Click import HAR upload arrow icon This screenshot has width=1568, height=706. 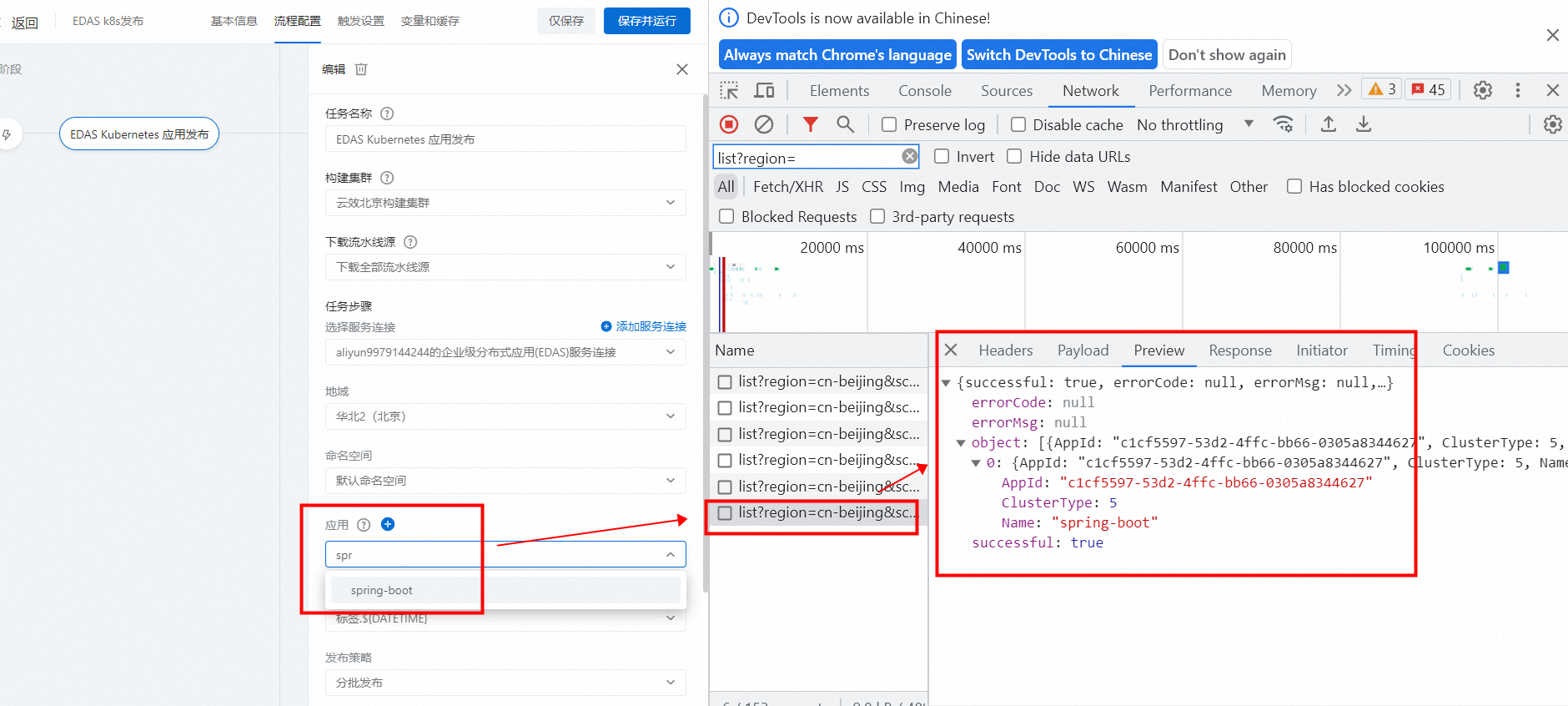(x=1329, y=124)
